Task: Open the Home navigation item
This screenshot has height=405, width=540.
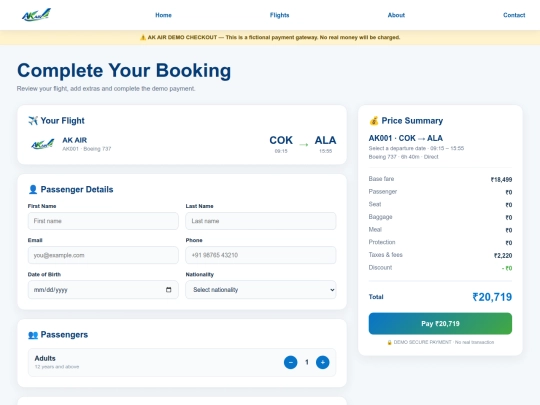Action: click(x=163, y=15)
